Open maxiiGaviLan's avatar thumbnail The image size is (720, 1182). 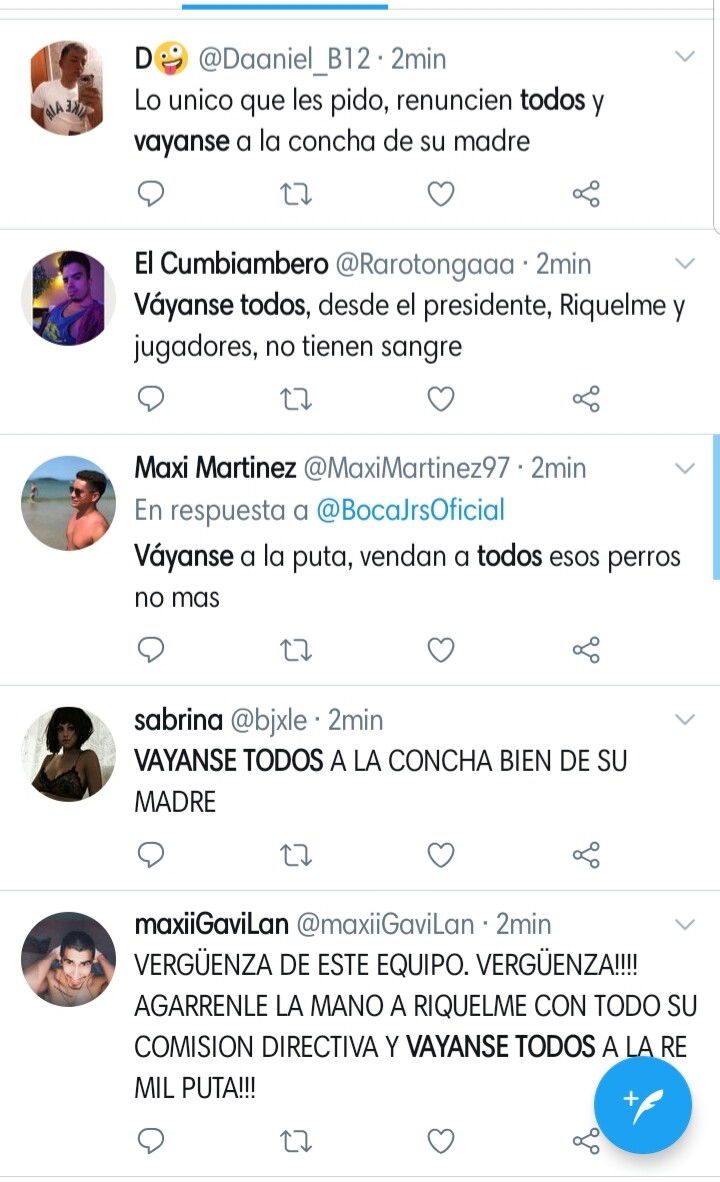click(x=69, y=959)
